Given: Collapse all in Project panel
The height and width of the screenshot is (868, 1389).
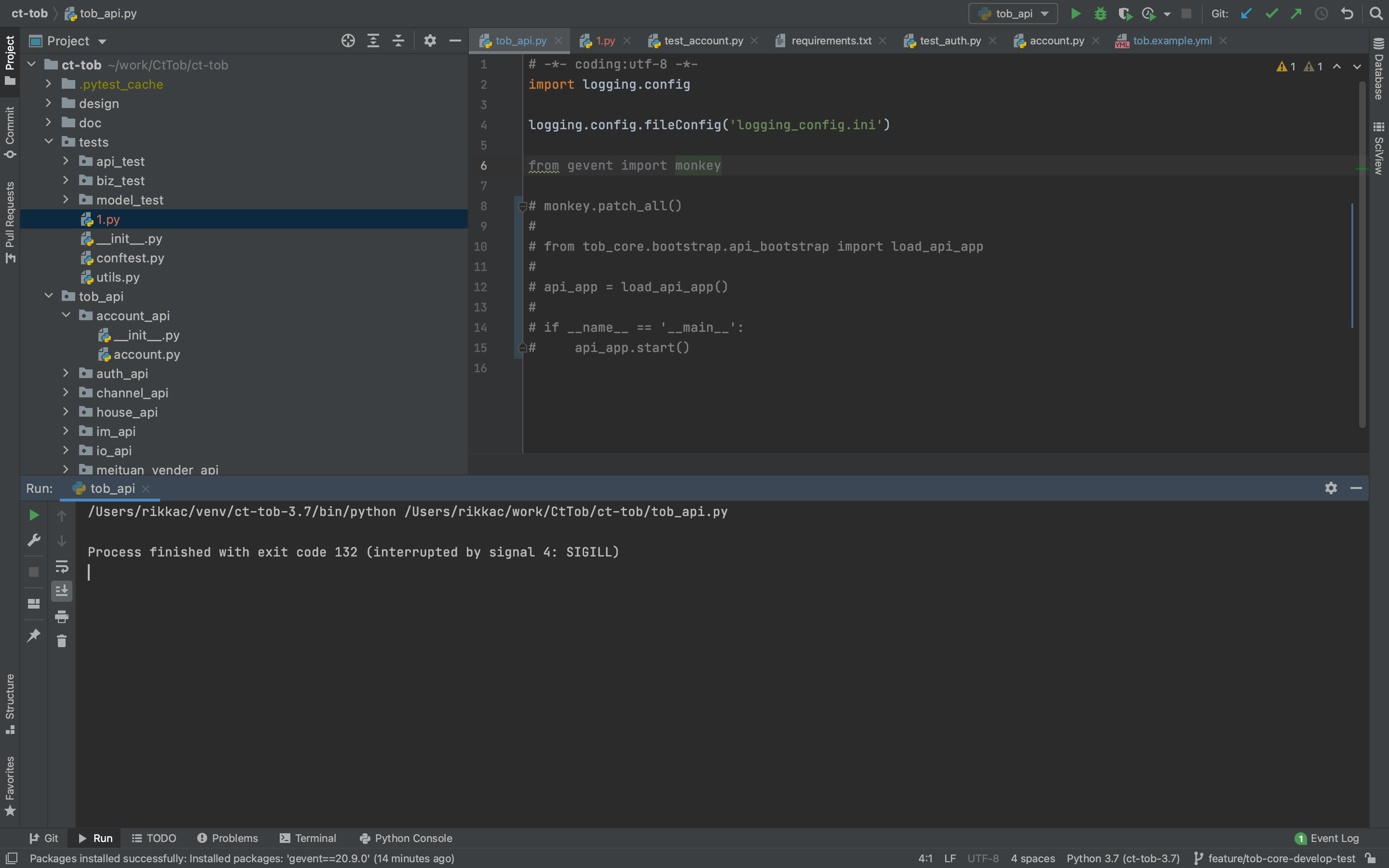Looking at the screenshot, I should [398, 41].
